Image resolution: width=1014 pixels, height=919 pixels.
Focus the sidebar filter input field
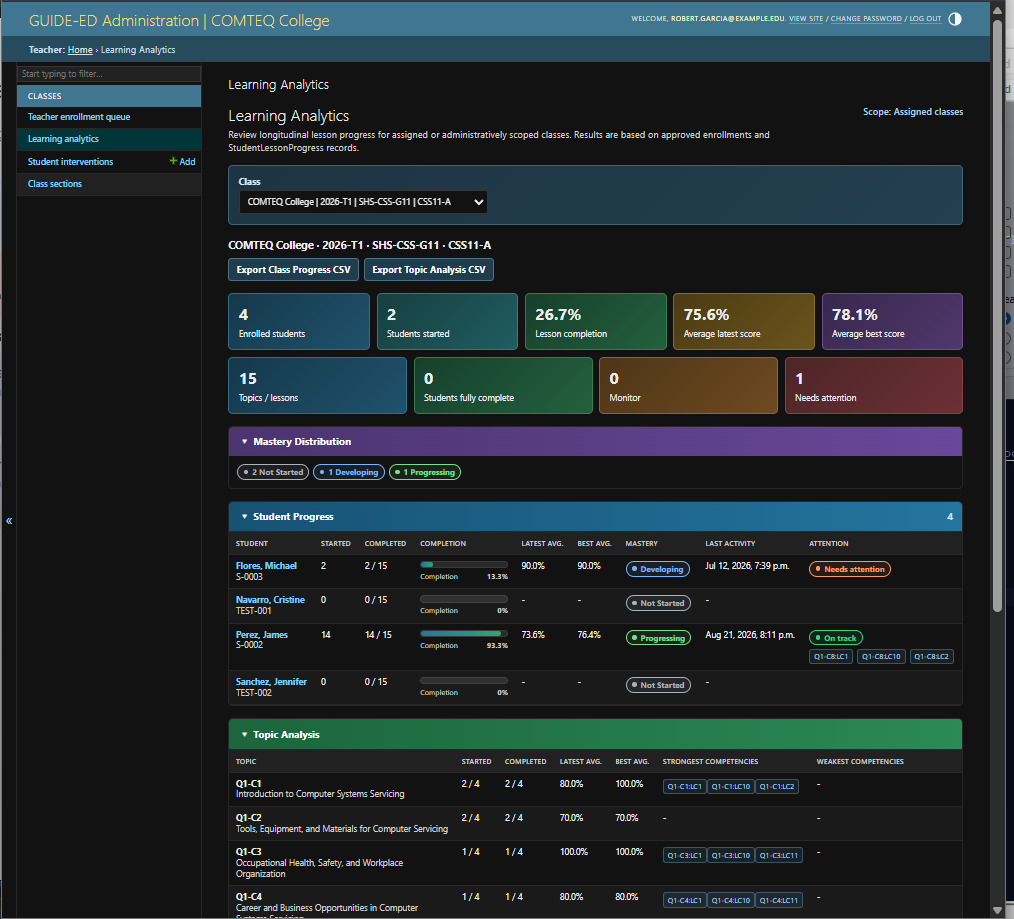pyautogui.click(x=109, y=74)
